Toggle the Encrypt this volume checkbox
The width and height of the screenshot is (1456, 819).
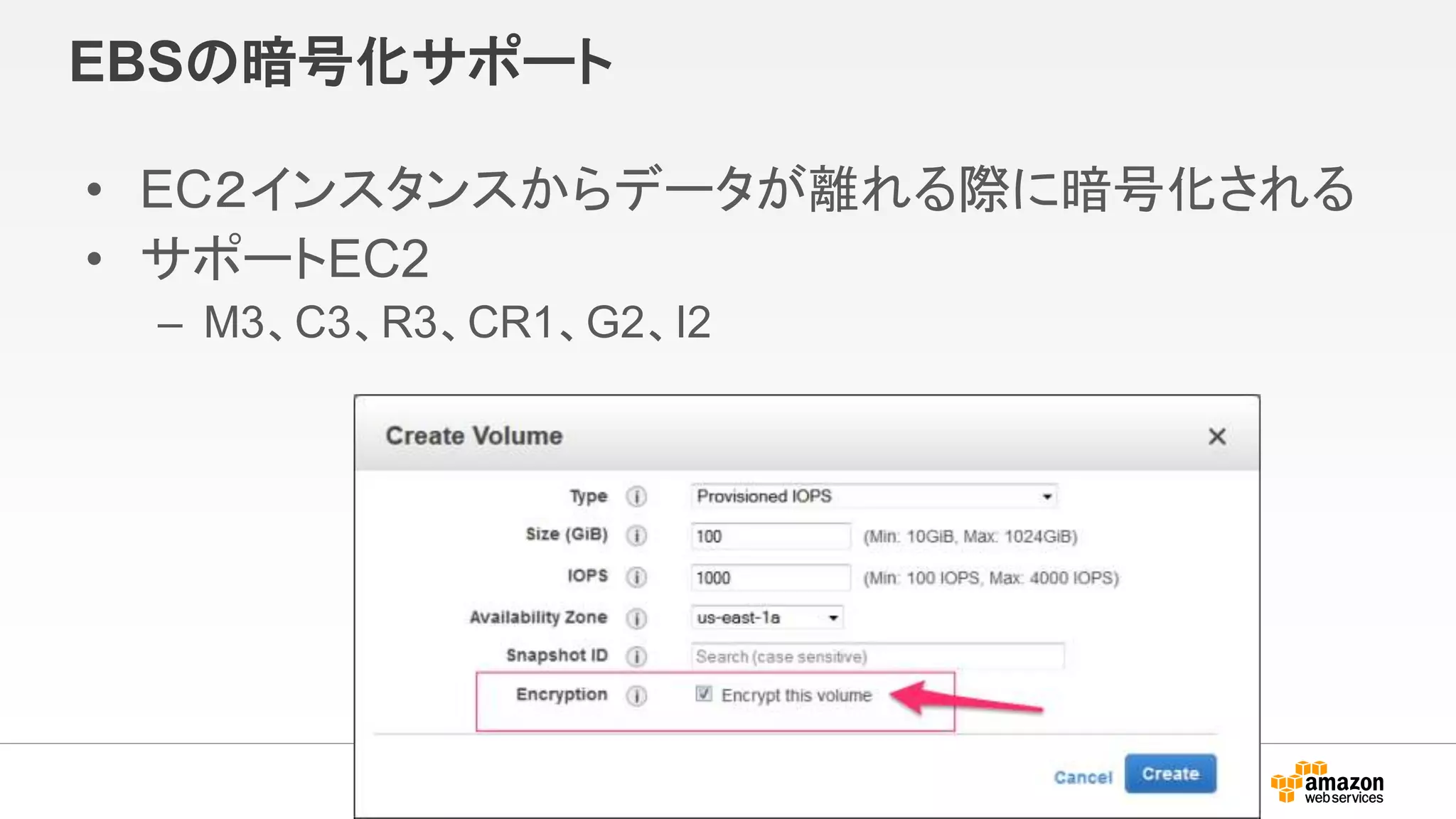click(704, 694)
